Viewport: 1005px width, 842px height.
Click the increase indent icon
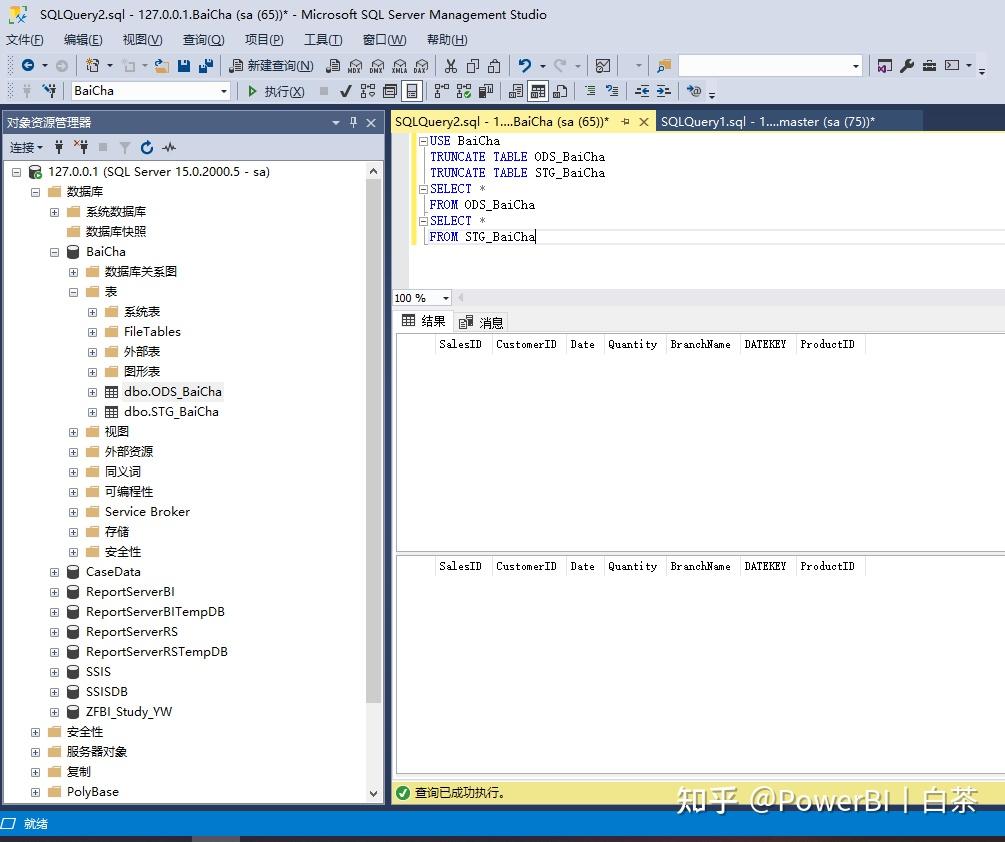click(x=663, y=91)
